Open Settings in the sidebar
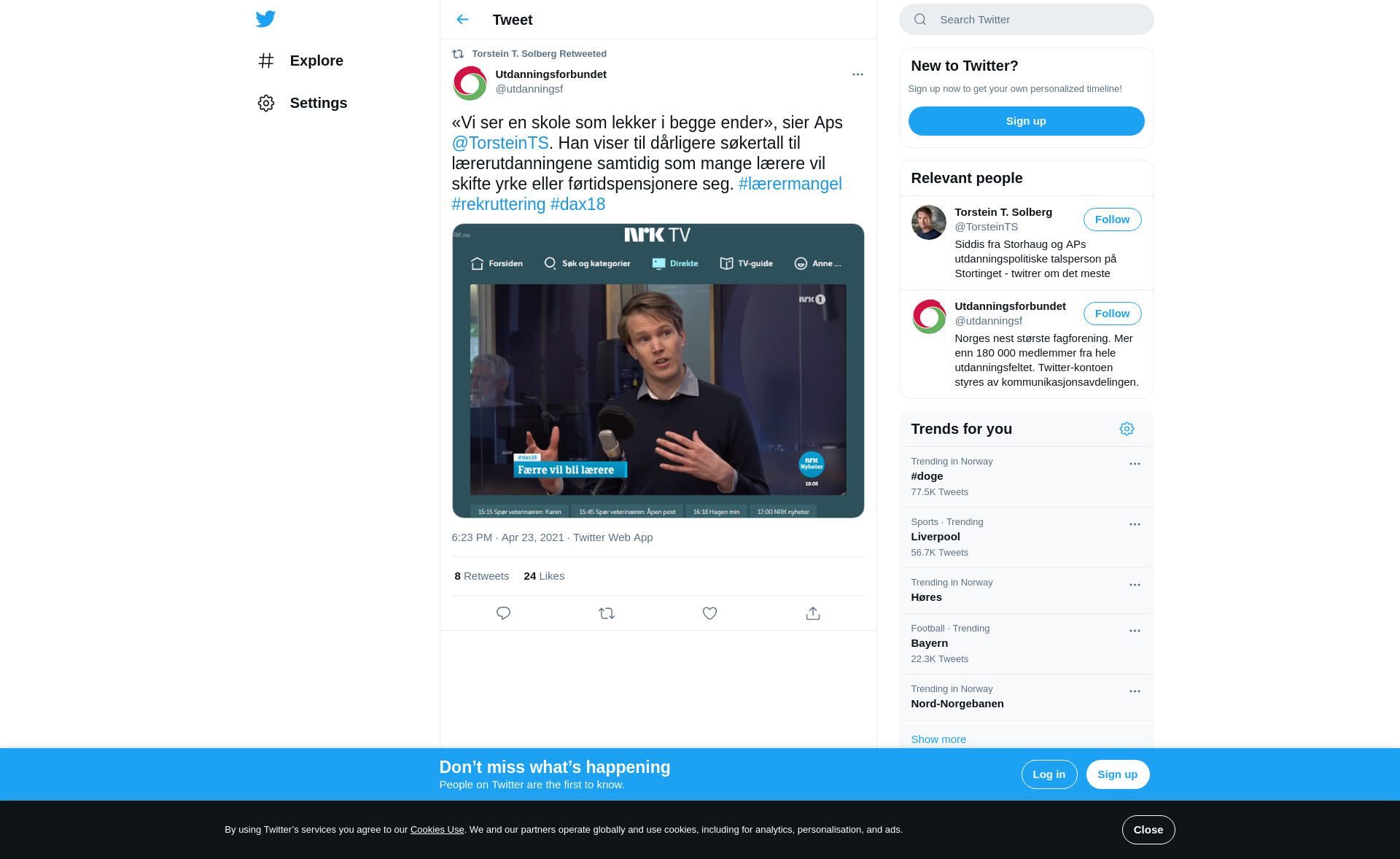 302,103
